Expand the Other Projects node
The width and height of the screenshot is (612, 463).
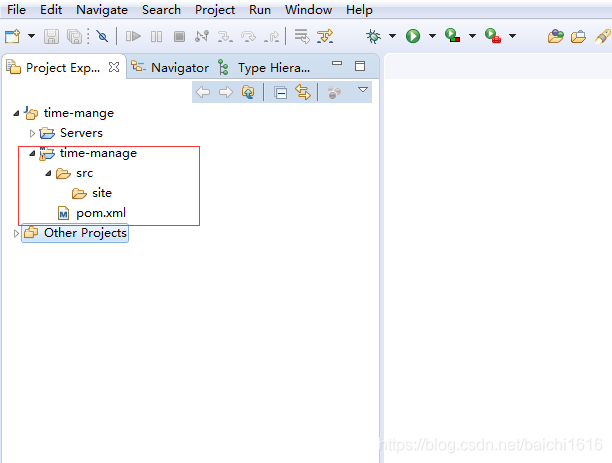click(16, 233)
